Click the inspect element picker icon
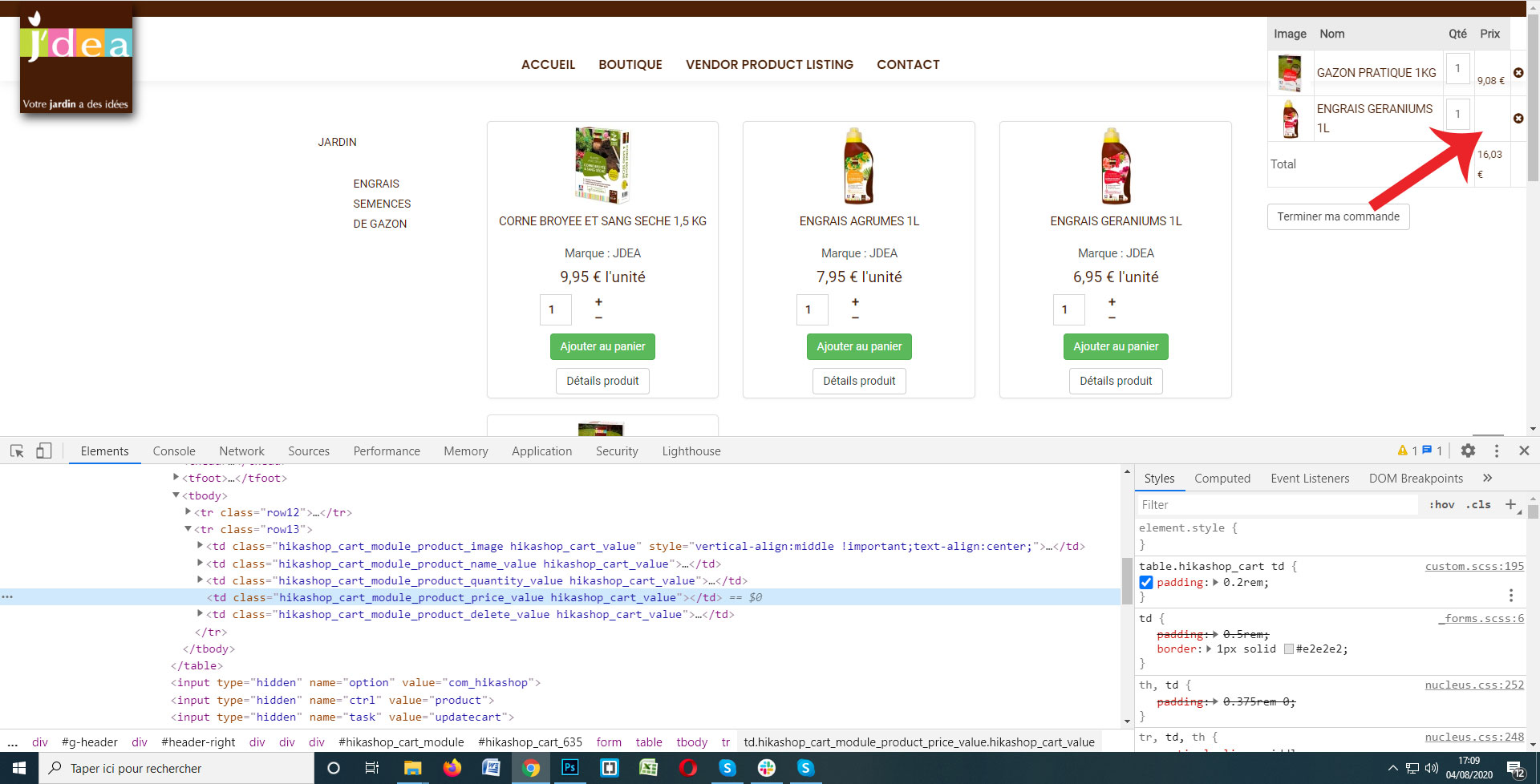The width and height of the screenshot is (1540, 784). (x=17, y=451)
